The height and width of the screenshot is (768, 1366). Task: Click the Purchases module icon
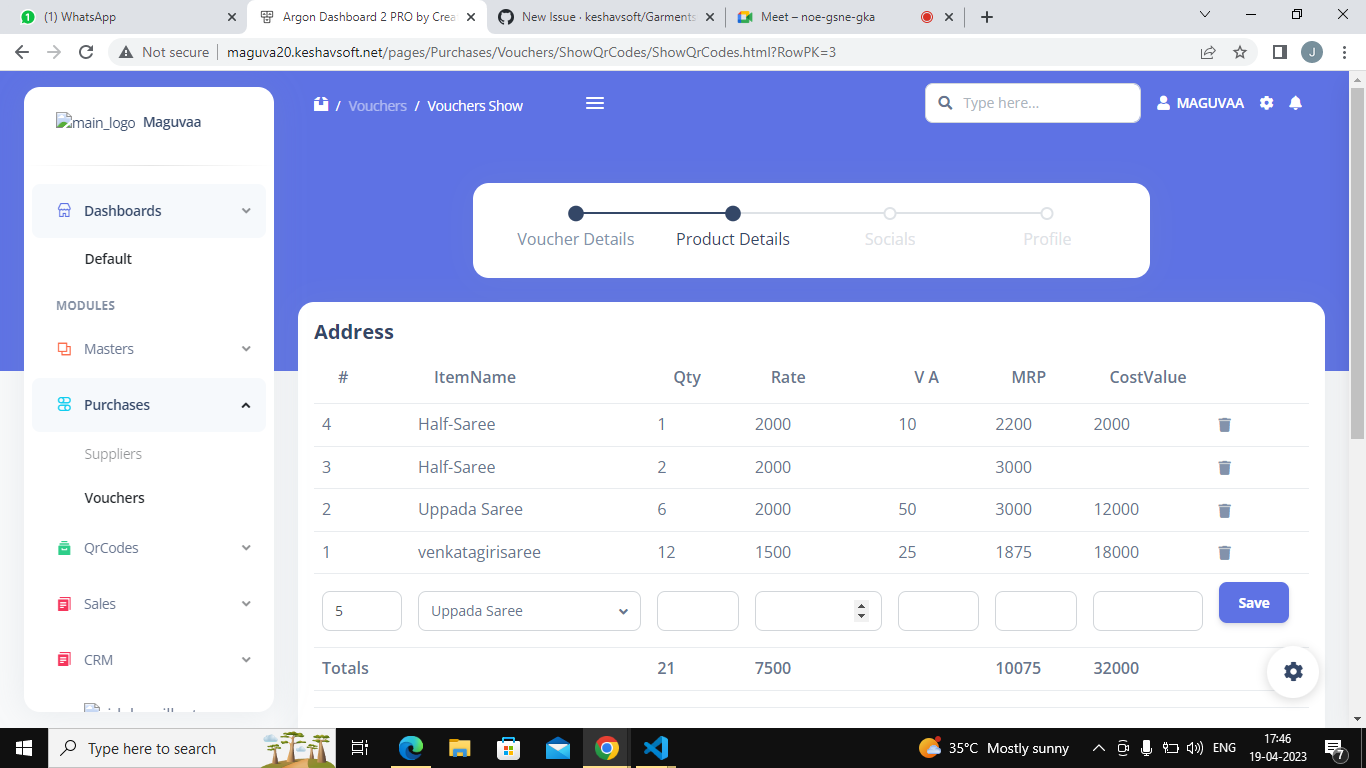click(x=65, y=405)
